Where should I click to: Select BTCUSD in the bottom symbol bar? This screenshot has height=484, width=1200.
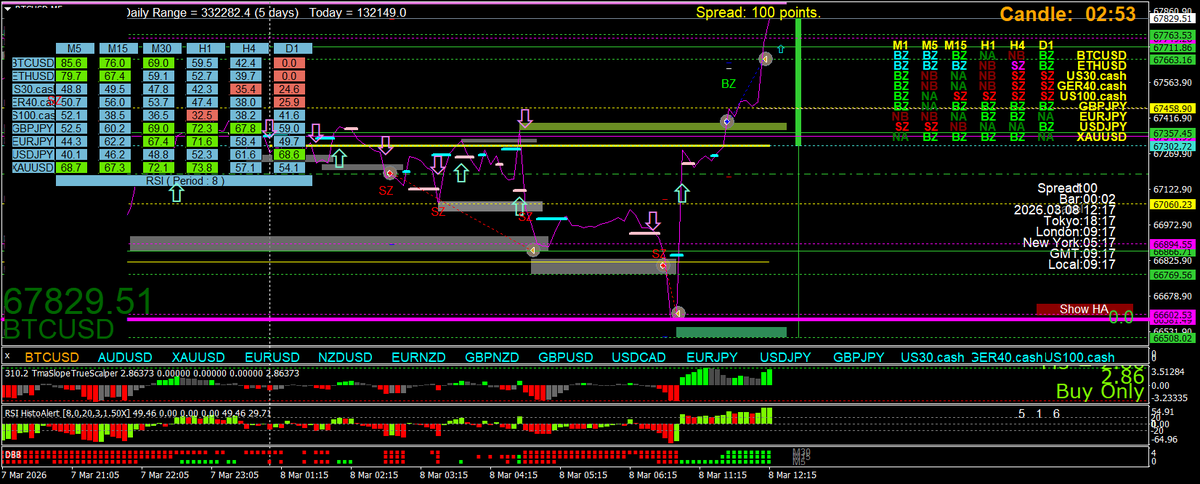click(52, 357)
